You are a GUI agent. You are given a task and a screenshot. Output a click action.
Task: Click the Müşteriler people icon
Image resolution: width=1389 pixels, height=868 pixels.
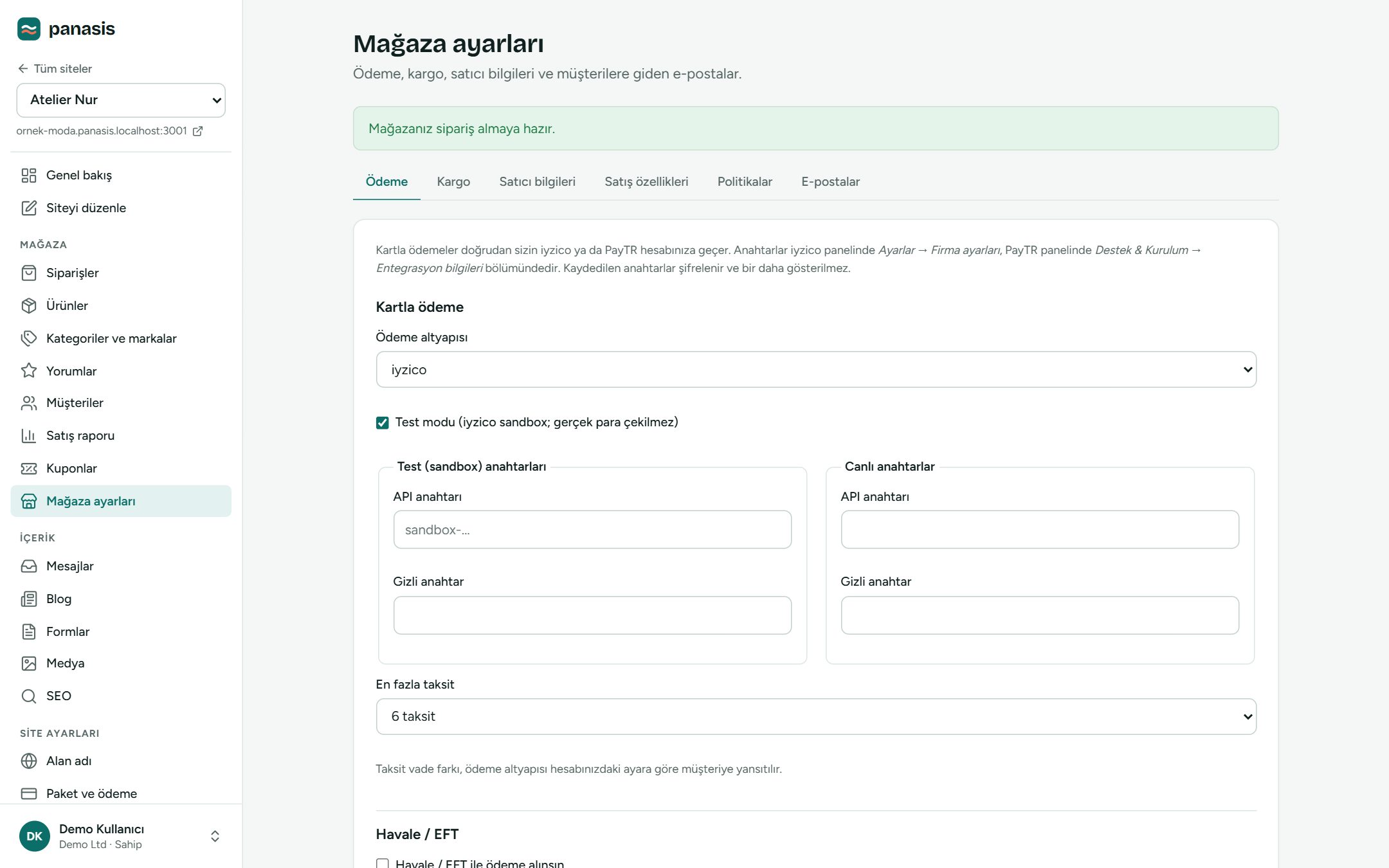[29, 403]
